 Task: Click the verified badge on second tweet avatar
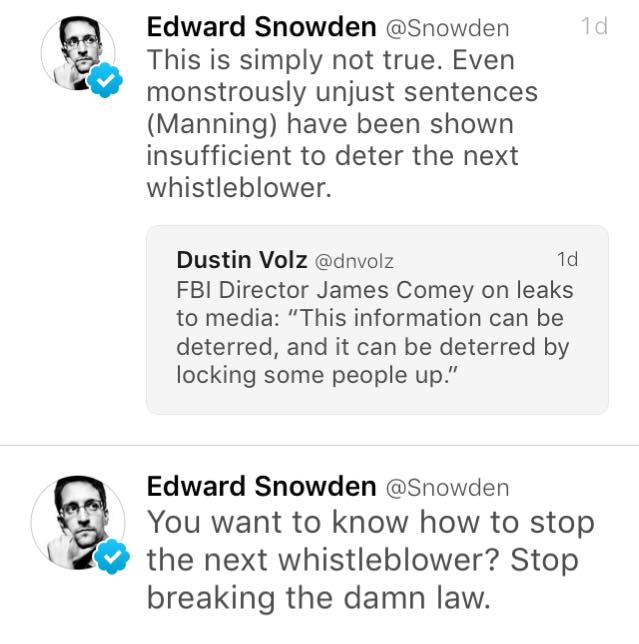point(112,557)
